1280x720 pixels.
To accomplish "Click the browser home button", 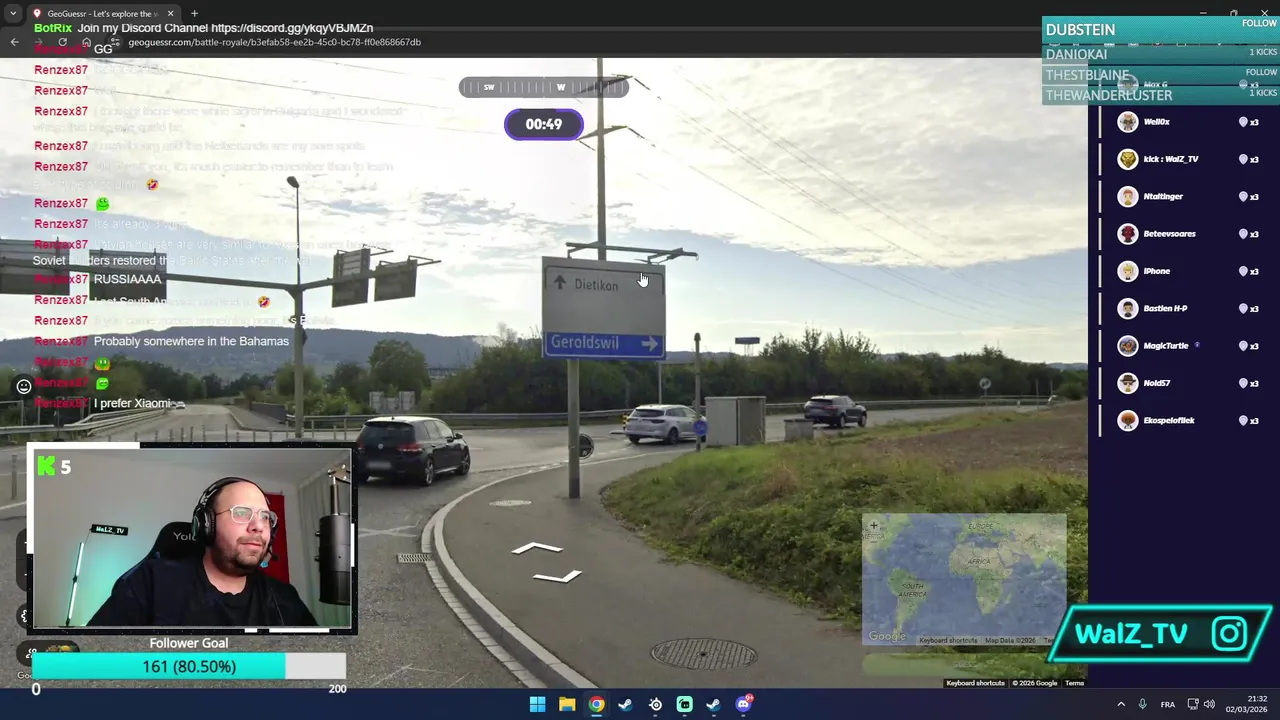I will (x=86, y=42).
